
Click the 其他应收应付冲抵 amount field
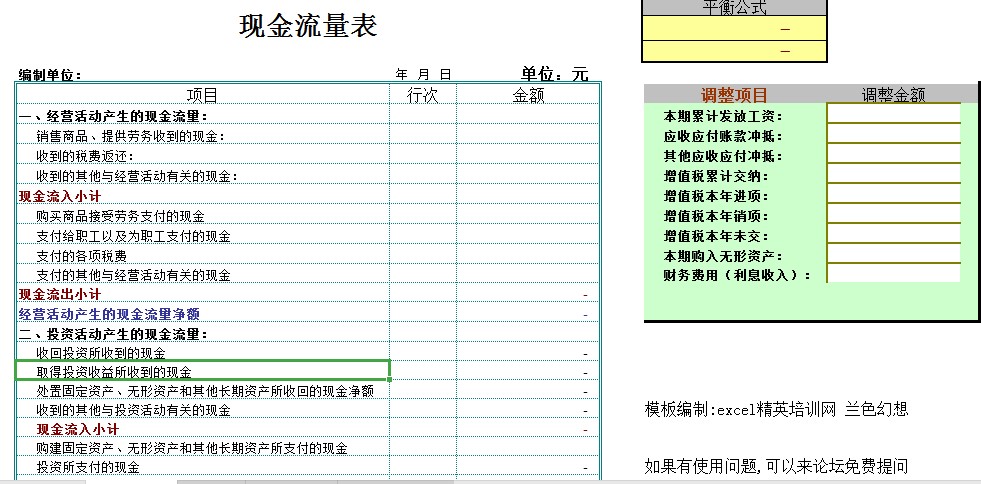(893, 153)
